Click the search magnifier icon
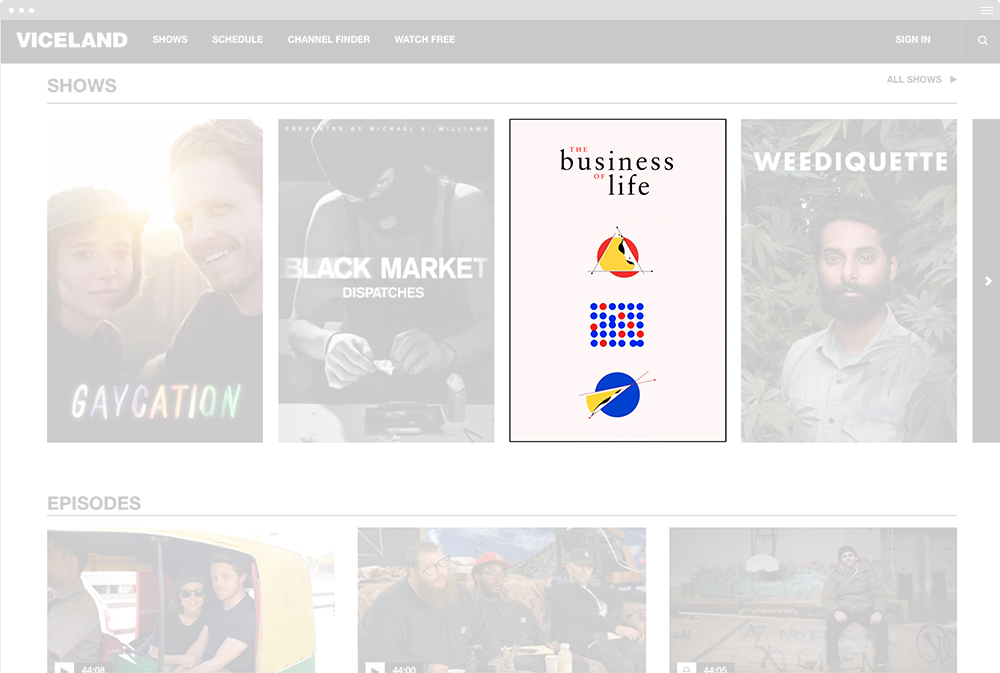Viewport: 1000px width, 673px height. [982, 40]
